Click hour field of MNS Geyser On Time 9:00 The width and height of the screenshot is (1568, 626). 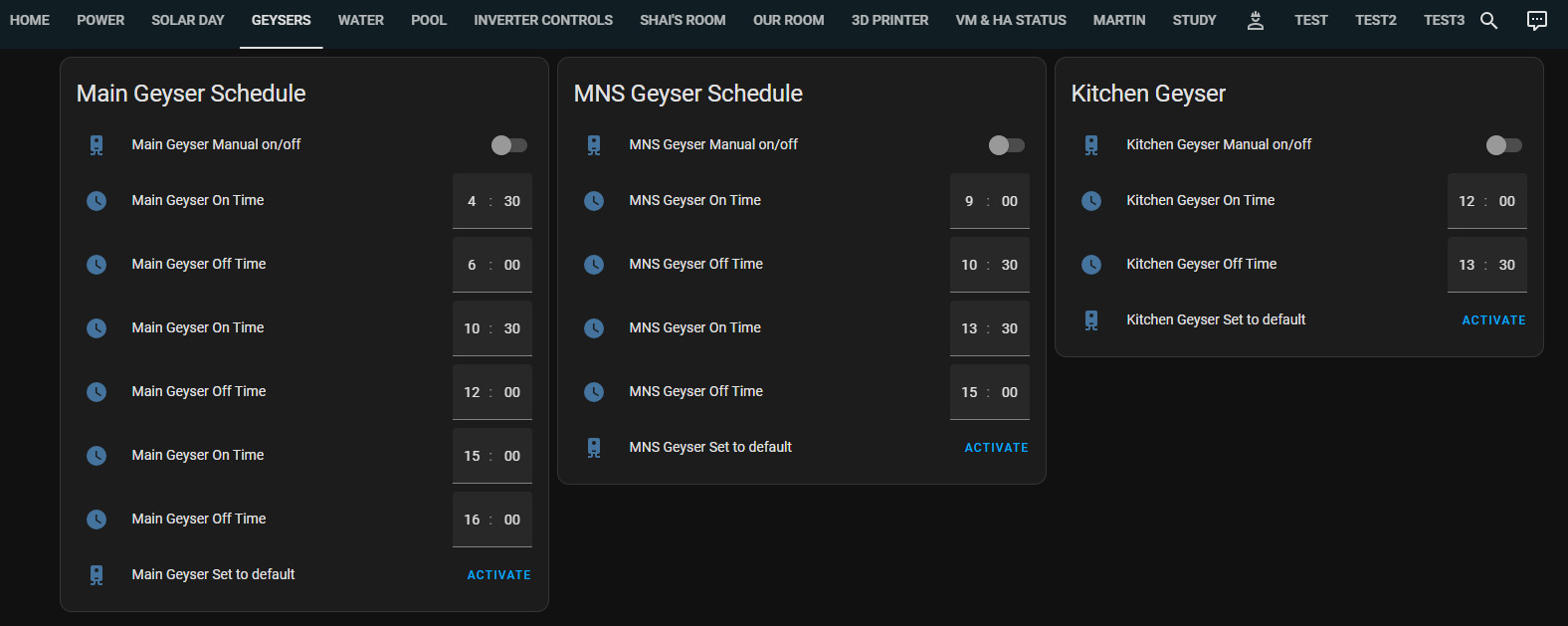[x=969, y=201]
